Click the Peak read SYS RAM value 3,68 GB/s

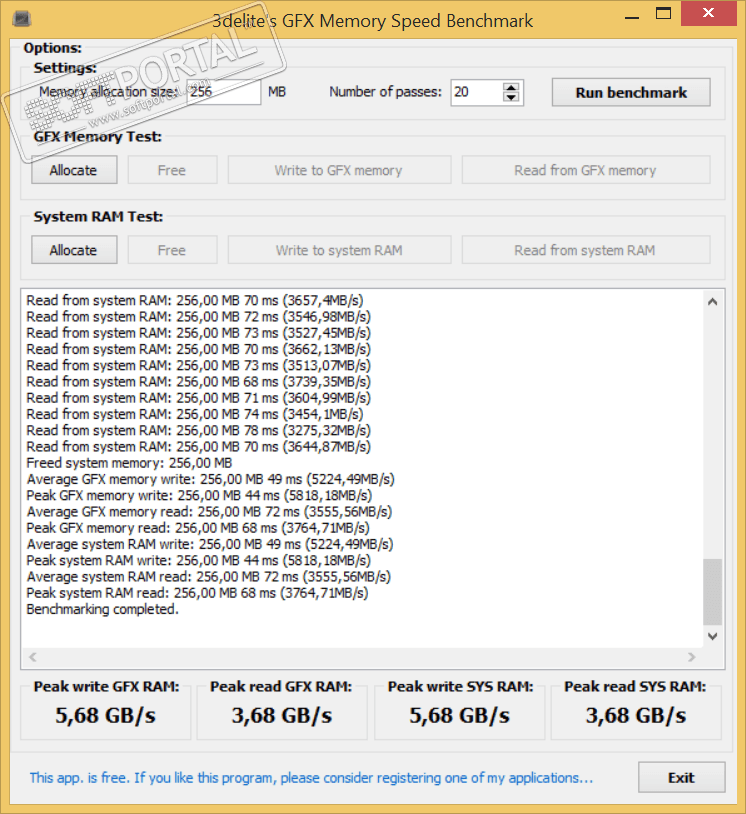click(636, 716)
